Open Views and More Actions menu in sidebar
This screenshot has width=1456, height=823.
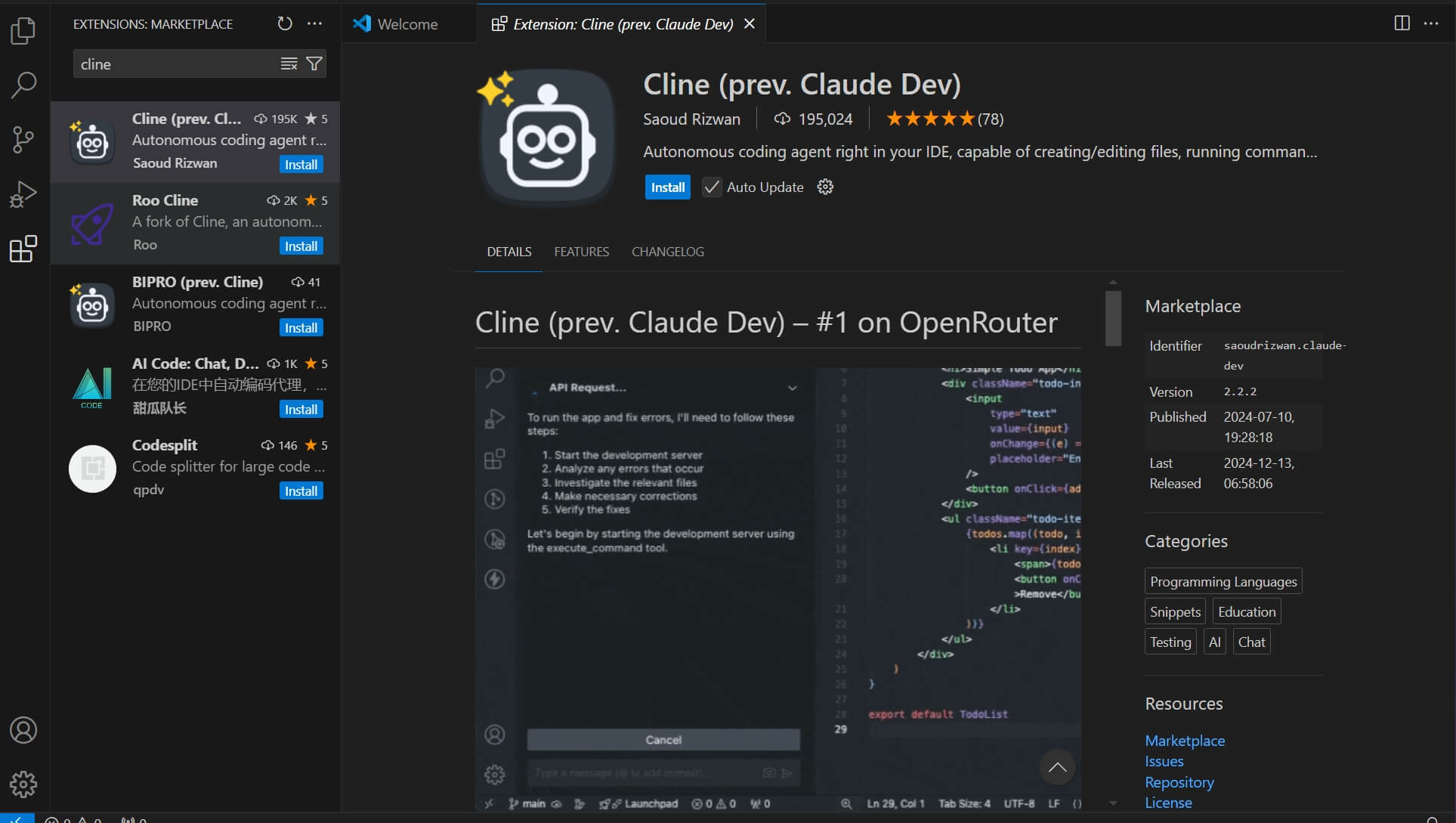[x=314, y=23]
